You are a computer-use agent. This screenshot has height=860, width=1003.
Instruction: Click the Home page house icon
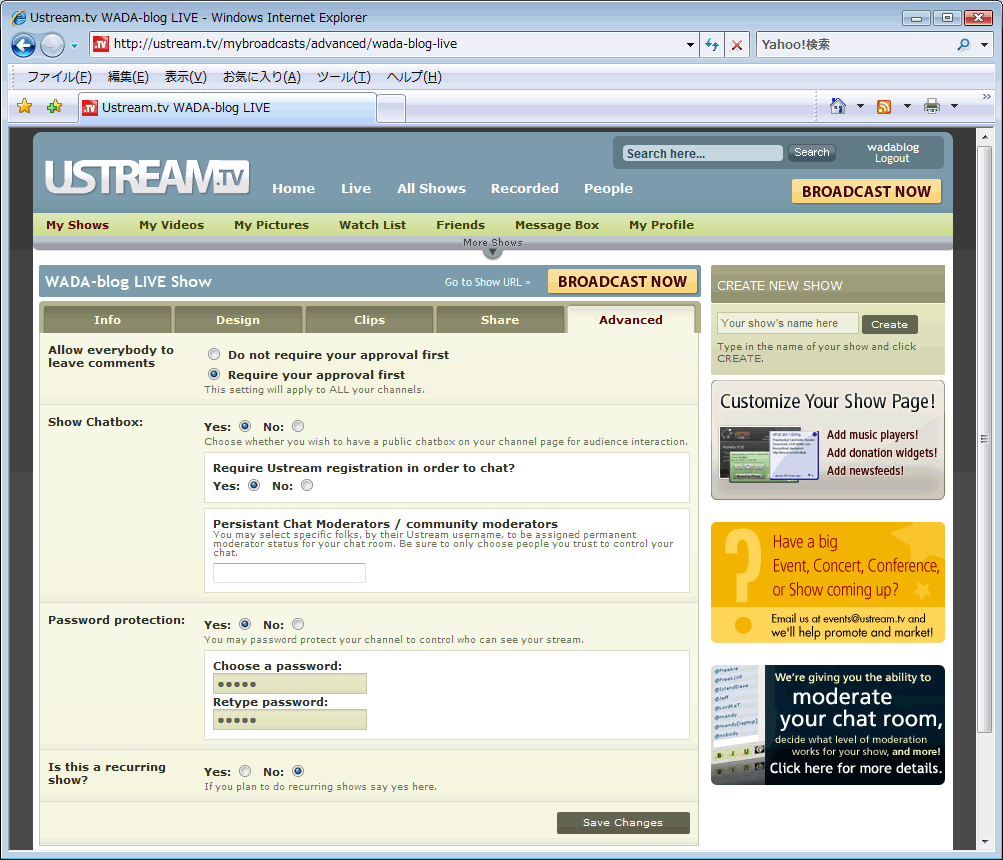(838, 107)
